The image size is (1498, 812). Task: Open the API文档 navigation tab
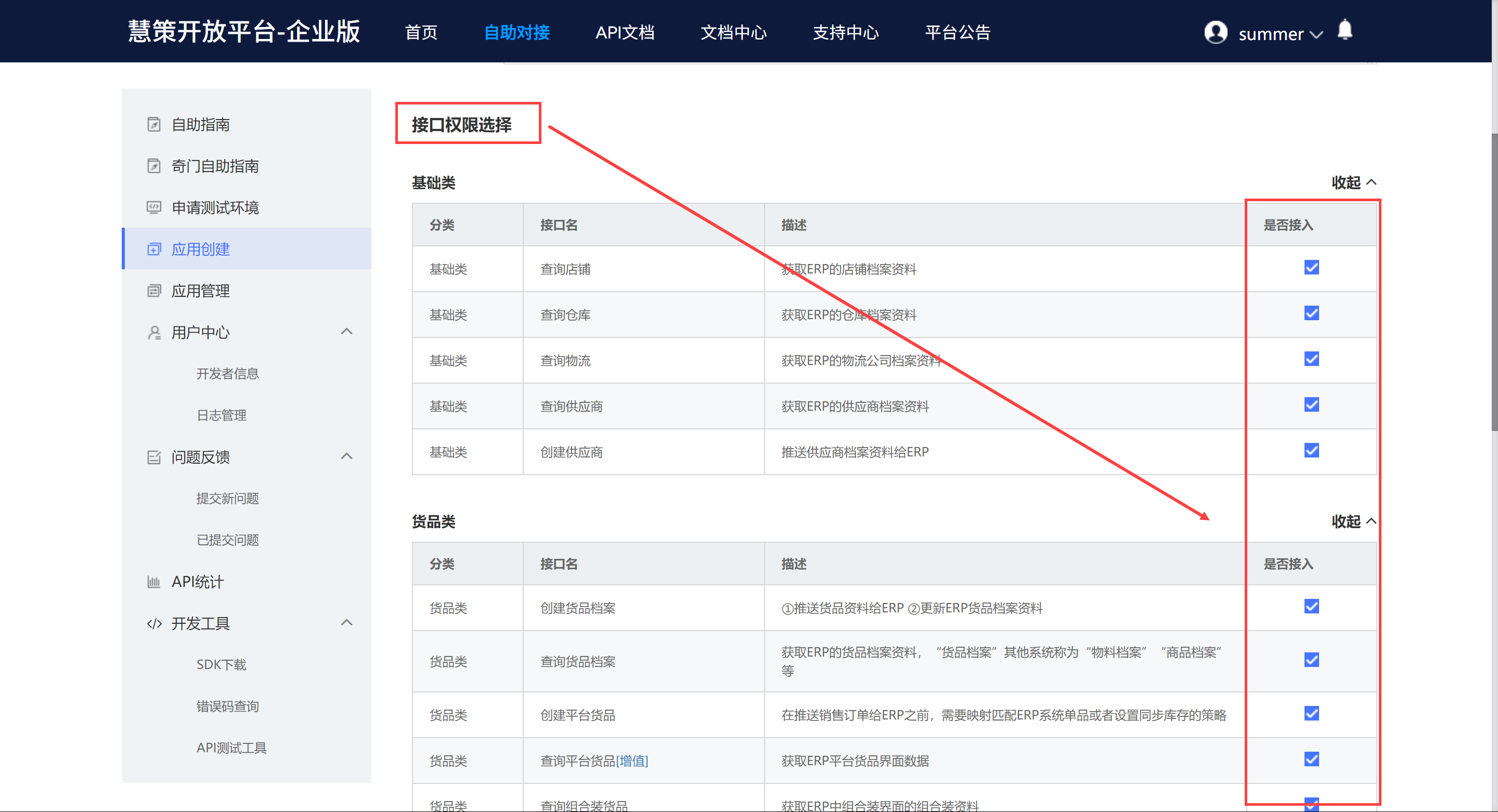tap(625, 33)
